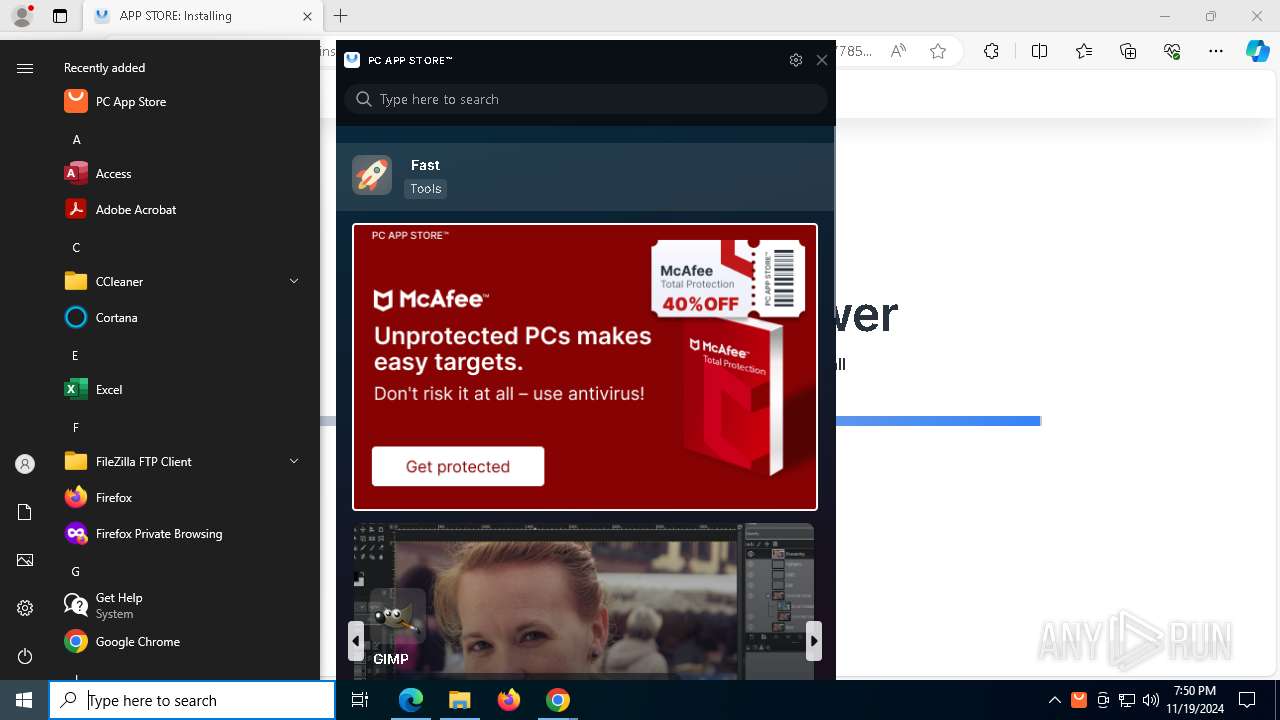Open the McAfee 40% off coupon ad

728,278
